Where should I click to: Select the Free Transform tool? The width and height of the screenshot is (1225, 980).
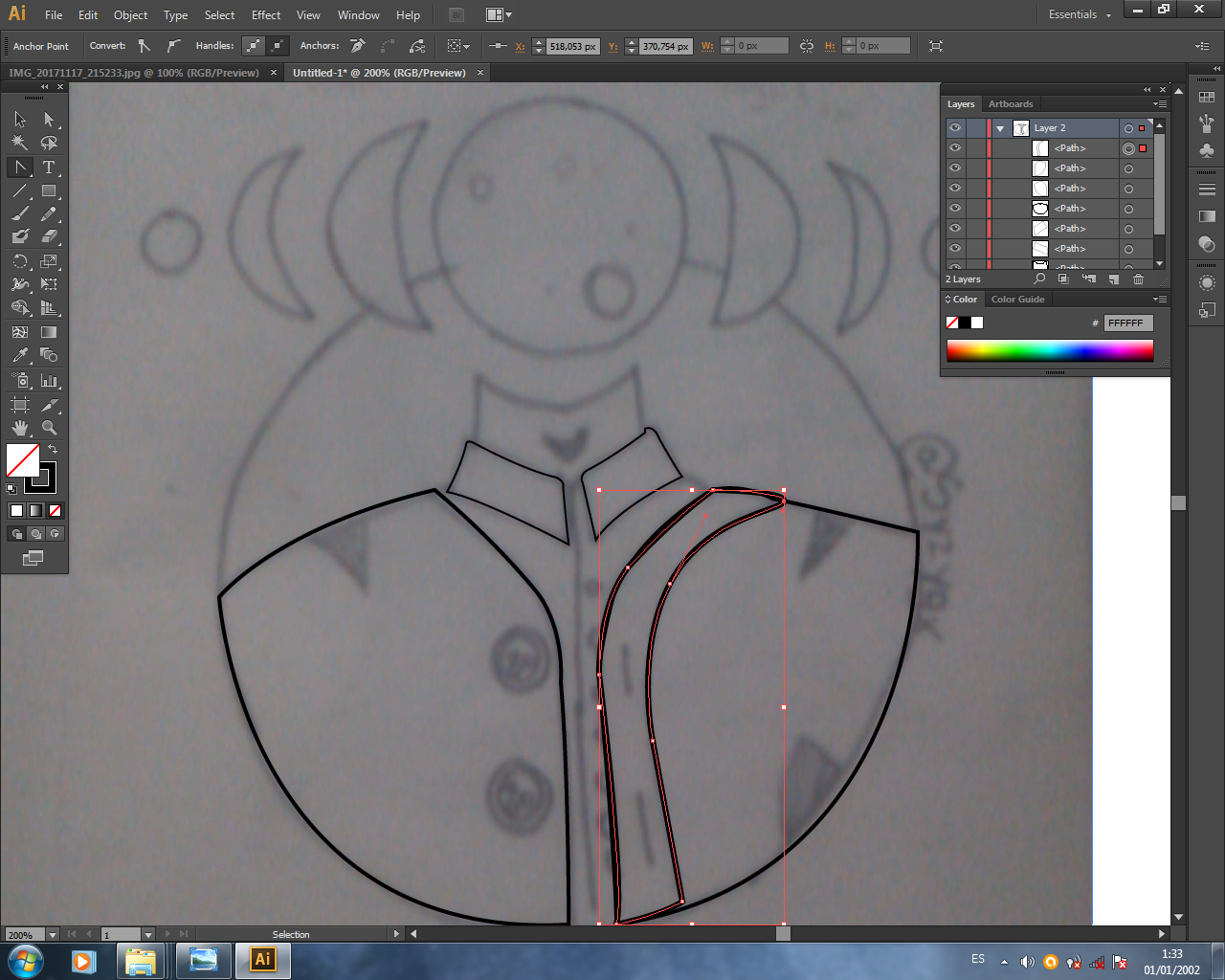(49, 284)
